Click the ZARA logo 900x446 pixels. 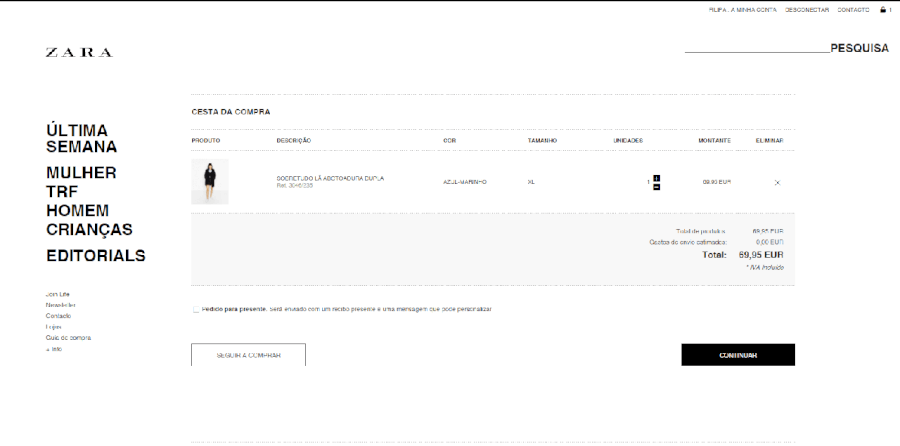click(79, 53)
